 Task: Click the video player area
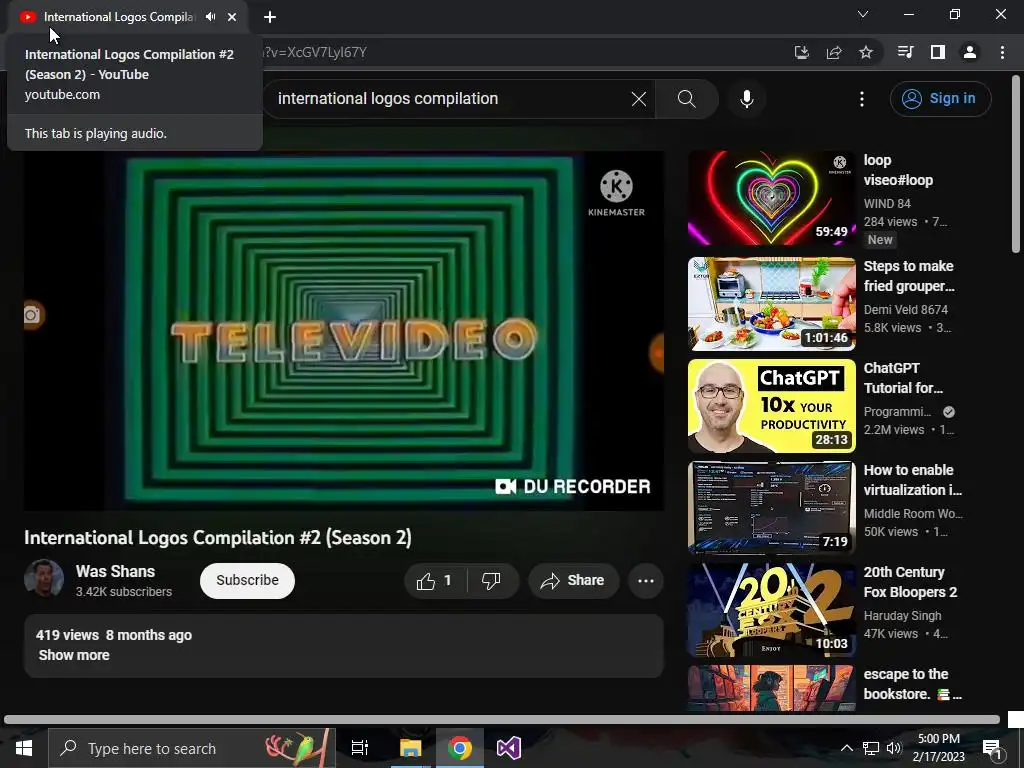[x=344, y=330]
